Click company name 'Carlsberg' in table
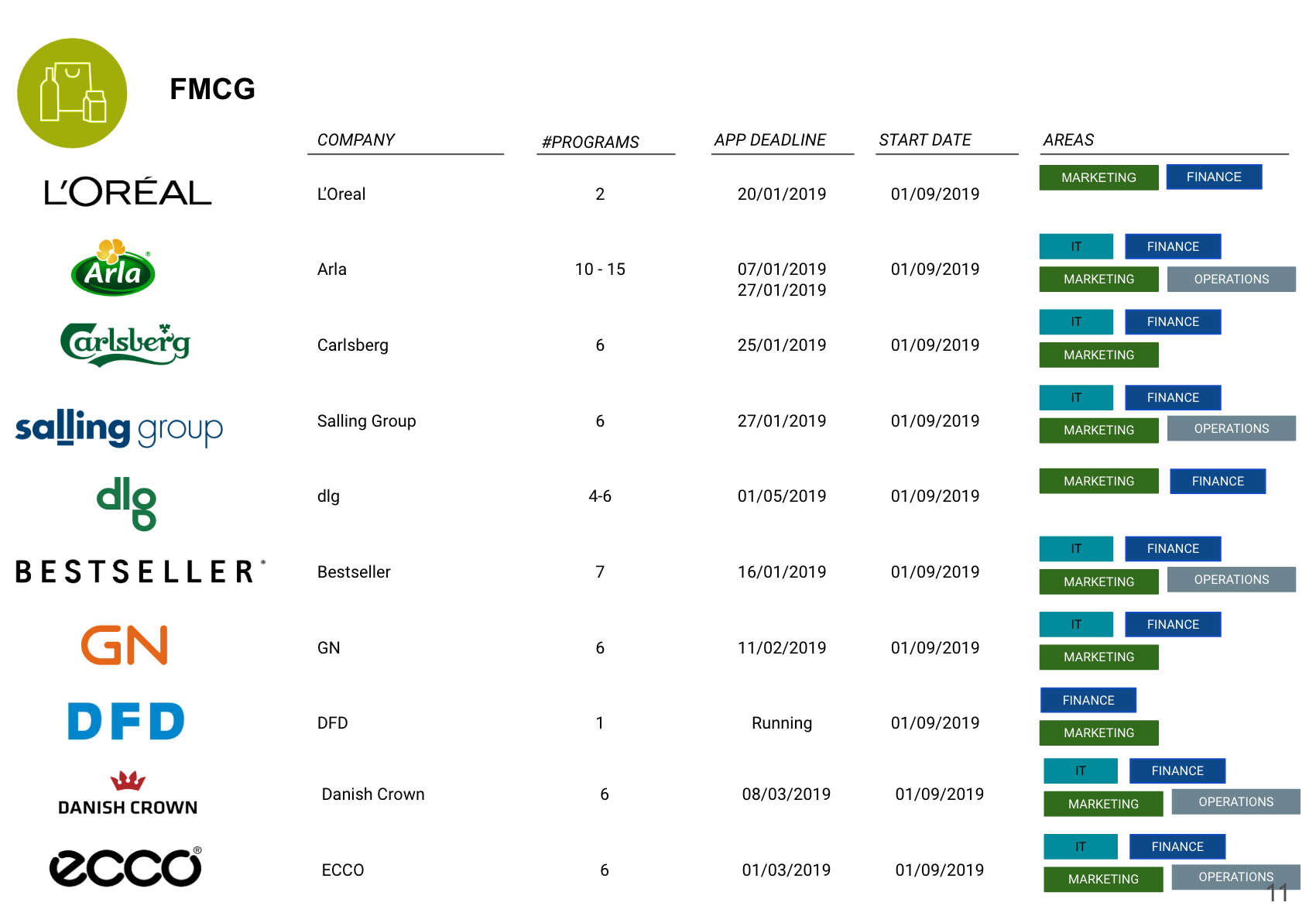 (x=353, y=345)
